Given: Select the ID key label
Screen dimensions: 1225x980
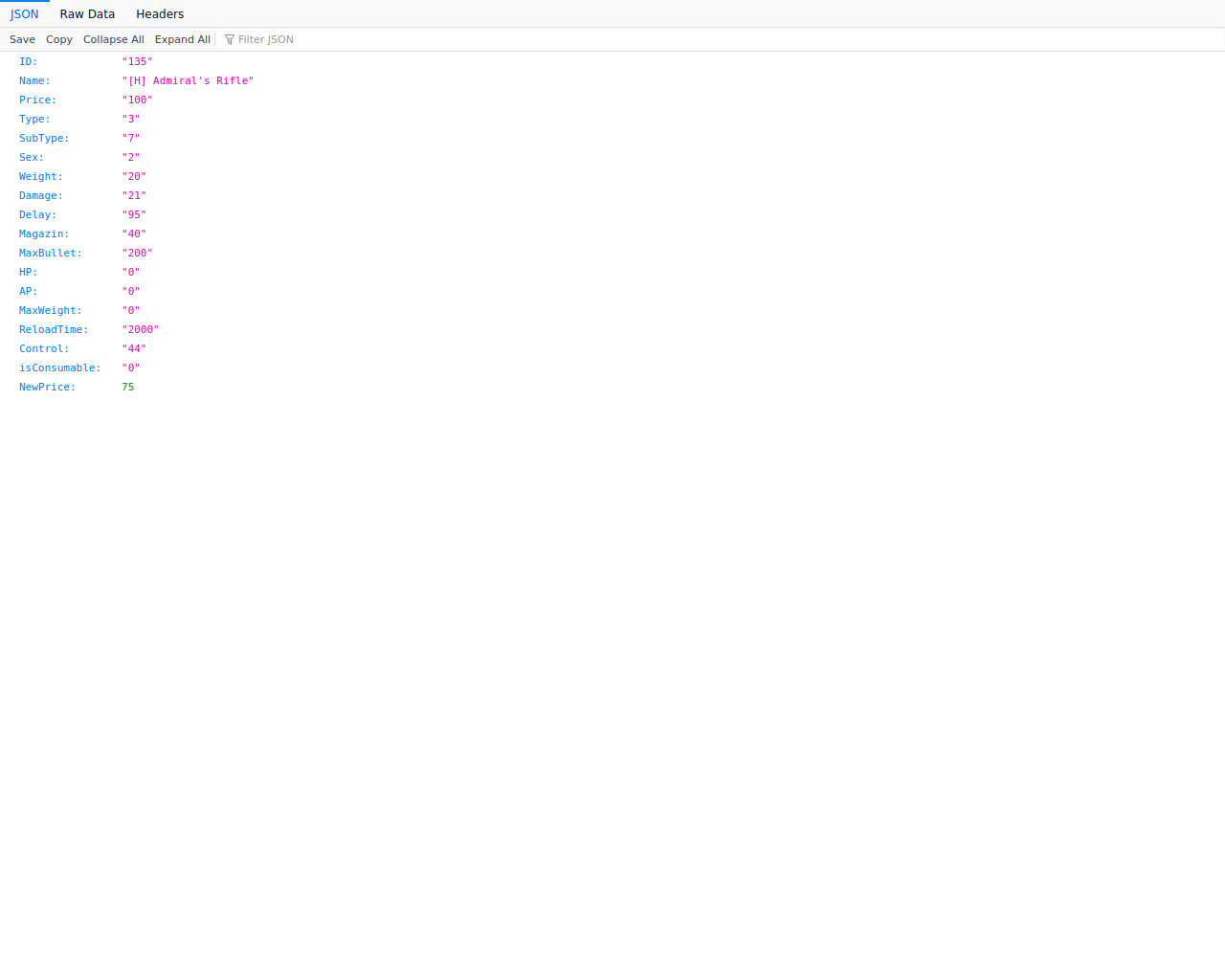Looking at the screenshot, I should coord(29,61).
